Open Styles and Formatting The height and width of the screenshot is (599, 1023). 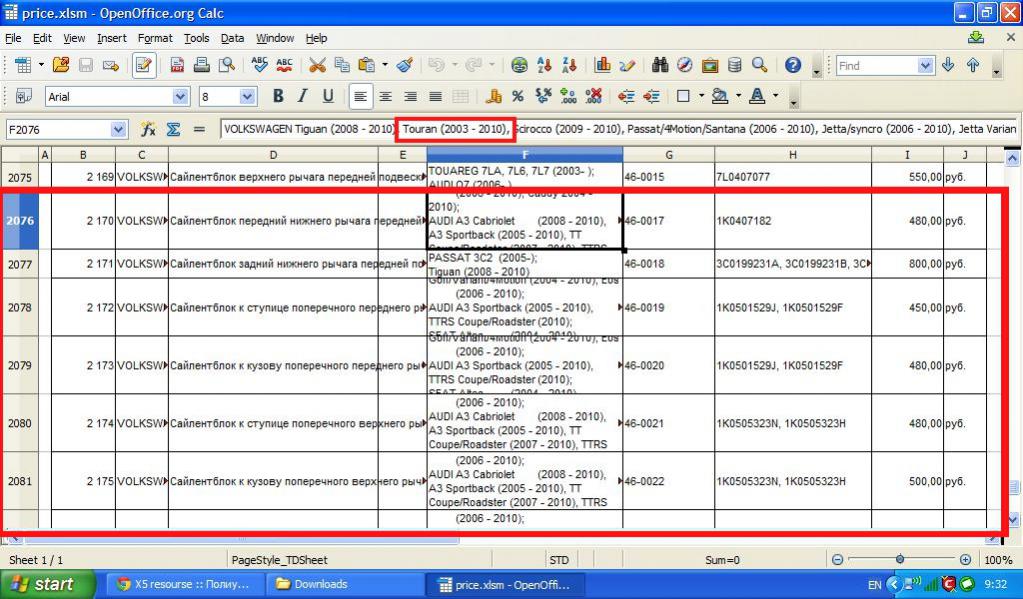point(23,97)
